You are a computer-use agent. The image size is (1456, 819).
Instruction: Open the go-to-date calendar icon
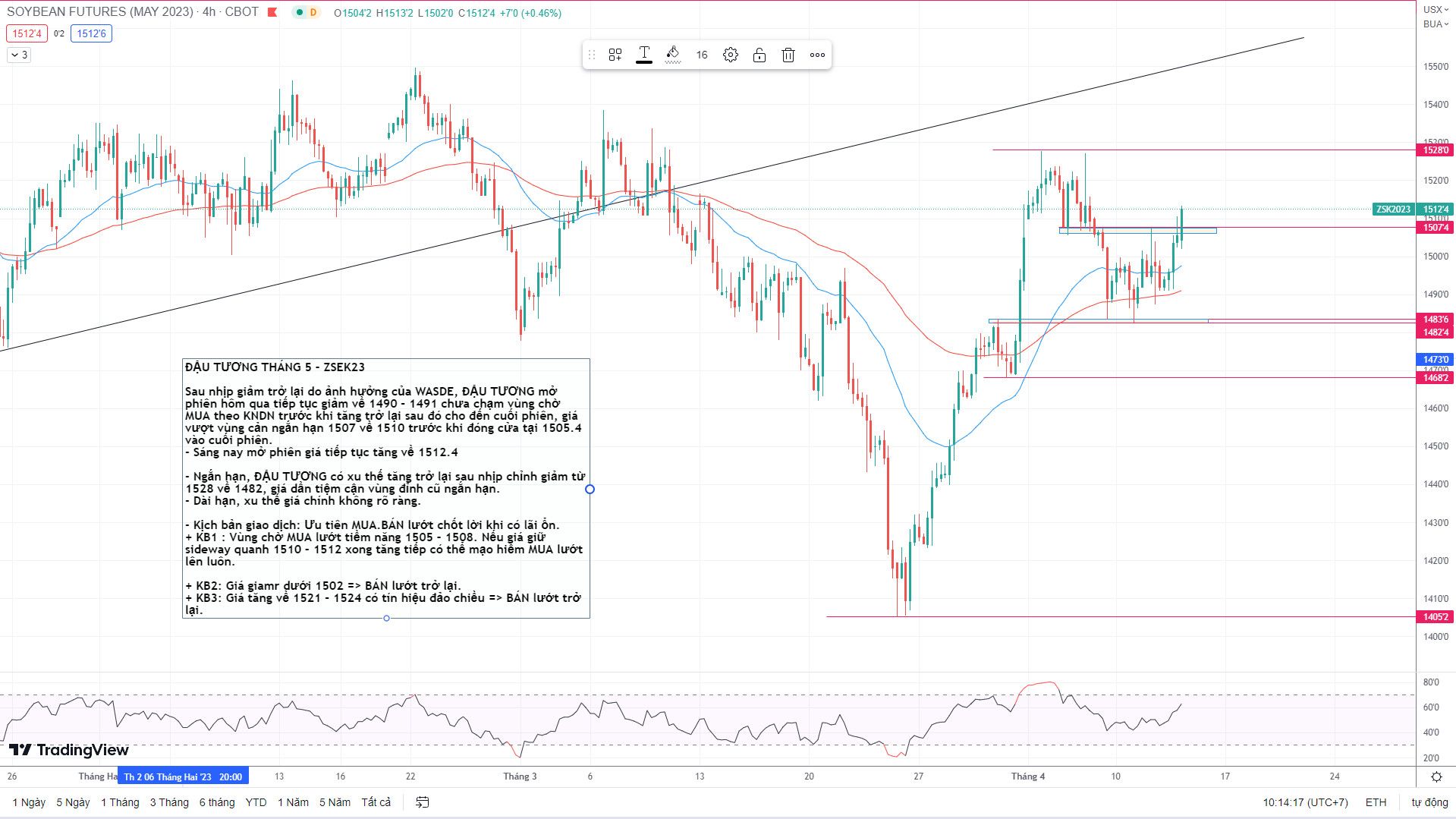423,802
